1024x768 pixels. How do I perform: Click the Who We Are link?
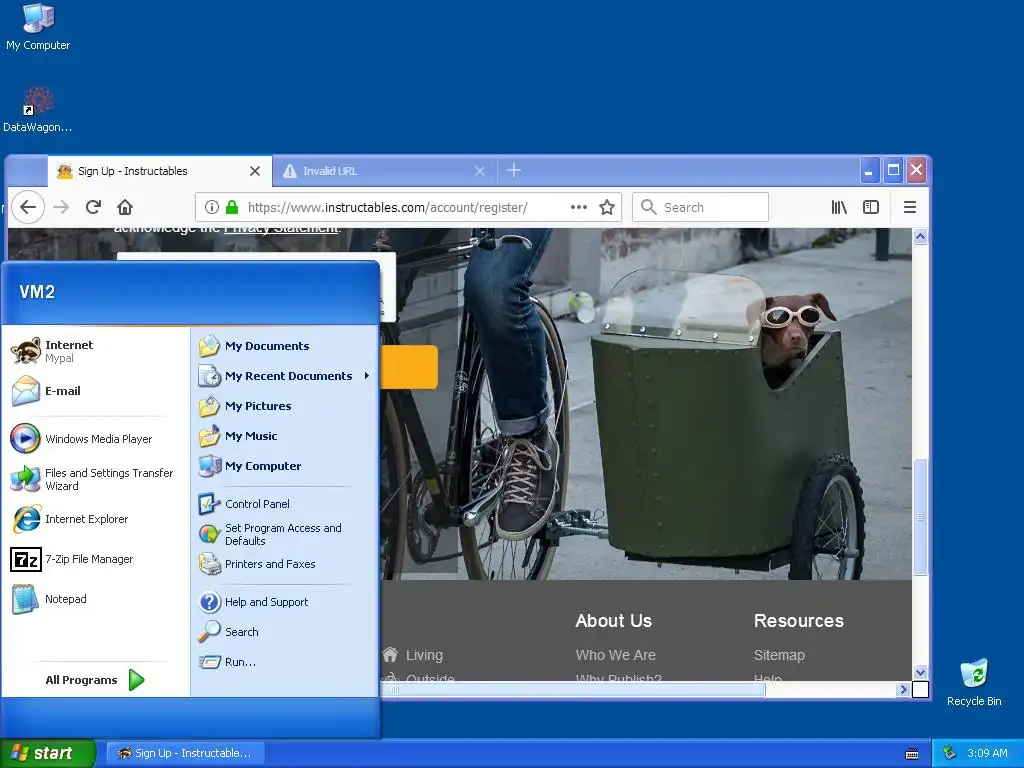click(615, 655)
